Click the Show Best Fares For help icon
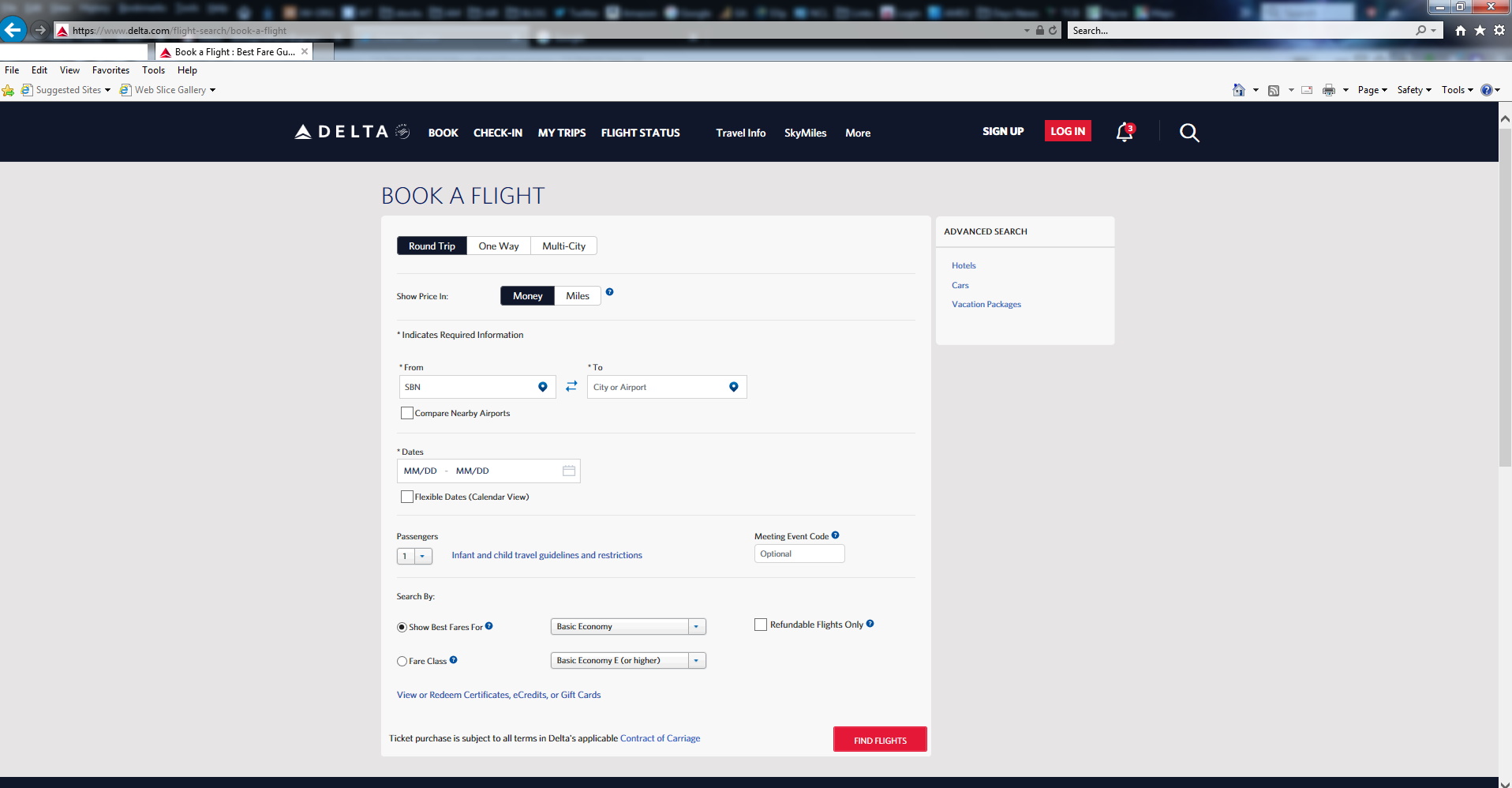This screenshot has height=788, width=1512. pos(488,626)
